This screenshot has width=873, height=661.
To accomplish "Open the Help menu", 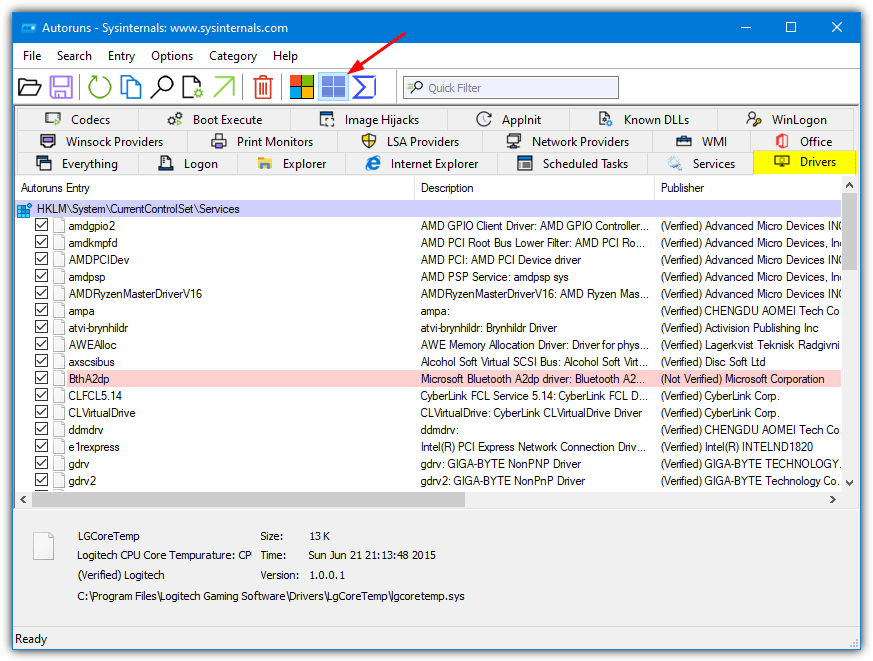I will [x=285, y=56].
